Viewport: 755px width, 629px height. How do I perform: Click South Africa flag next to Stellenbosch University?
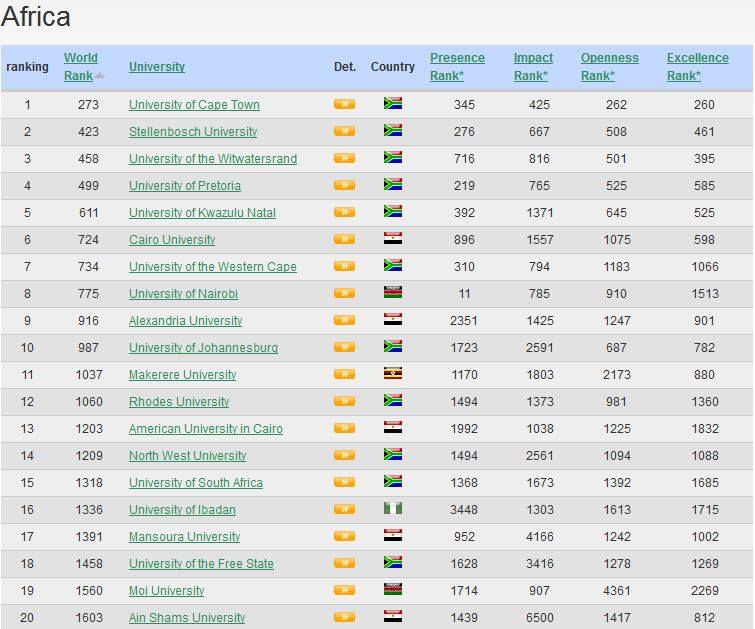pos(393,131)
